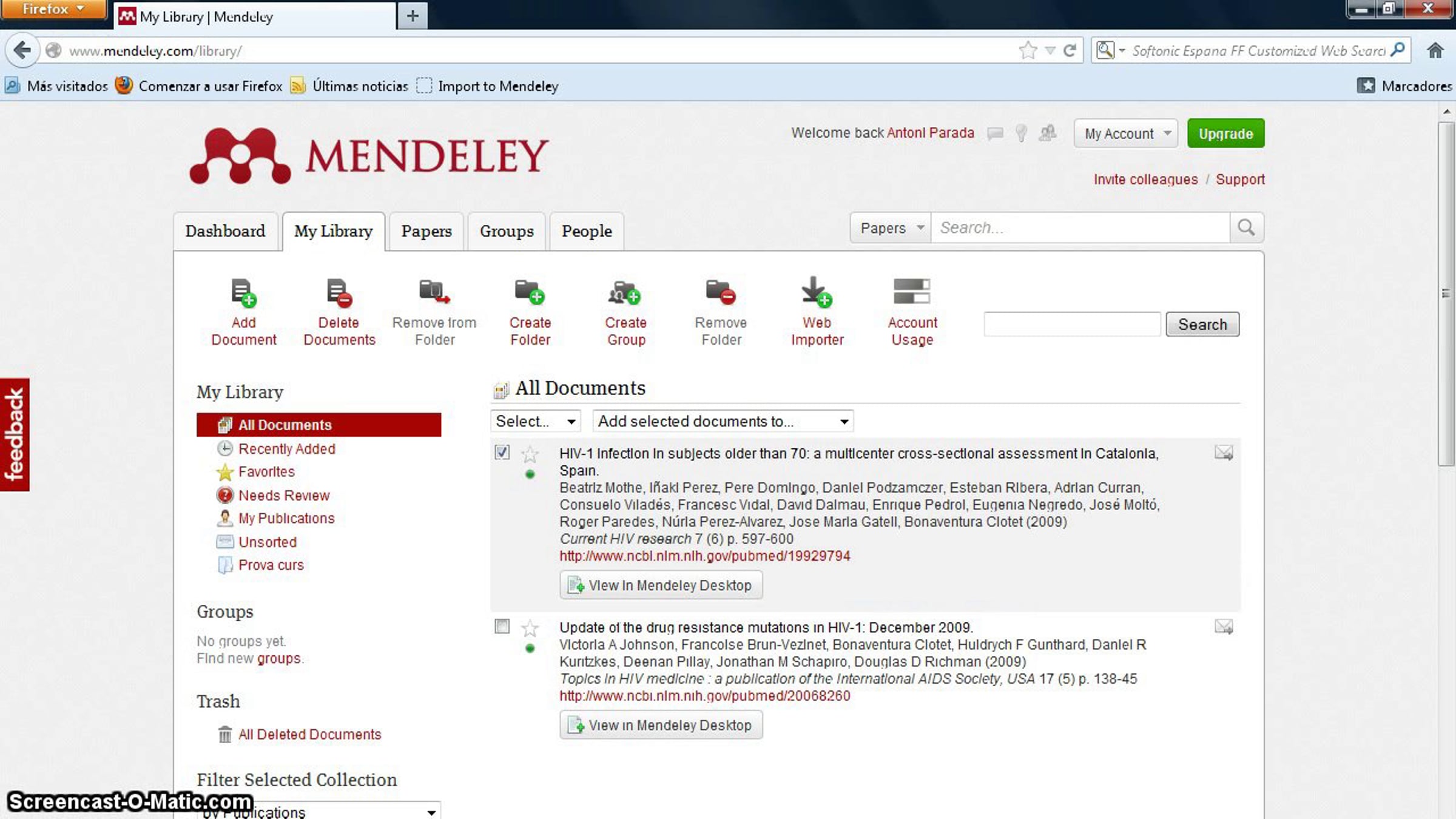Open the Firefox application menu
The image size is (1456, 819).
tap(53, 9)
